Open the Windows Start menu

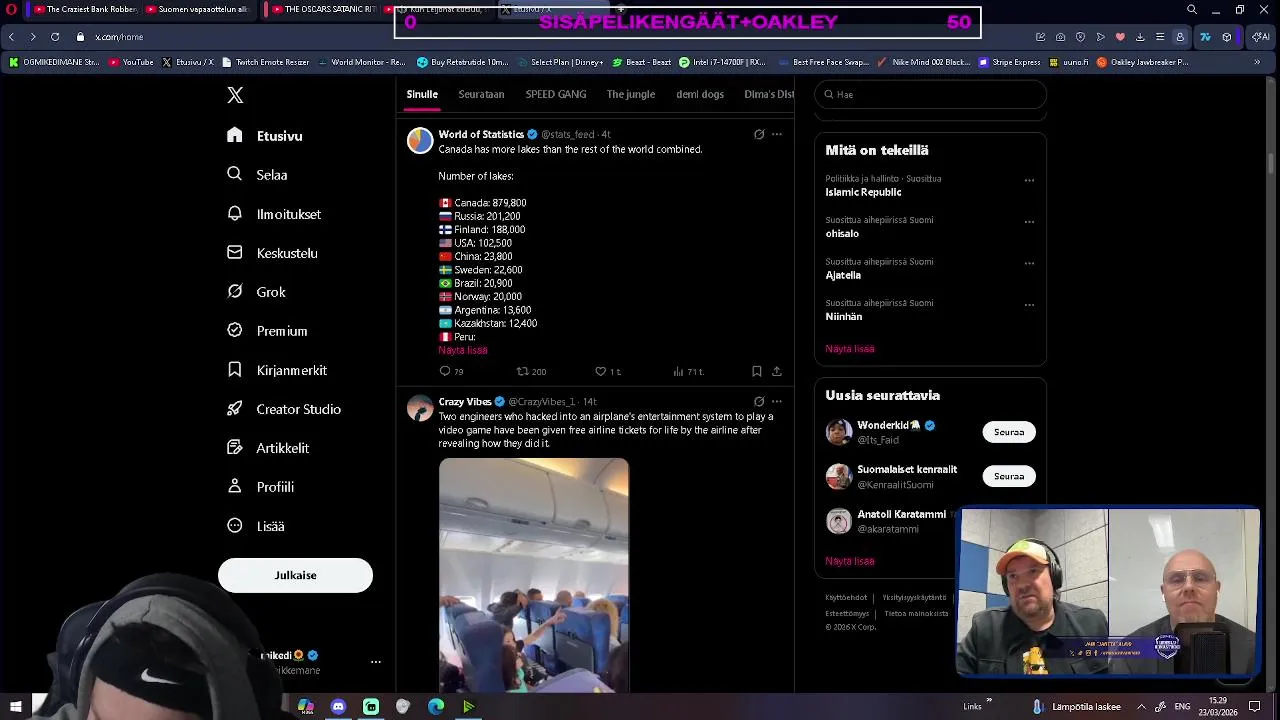(15, 707)
